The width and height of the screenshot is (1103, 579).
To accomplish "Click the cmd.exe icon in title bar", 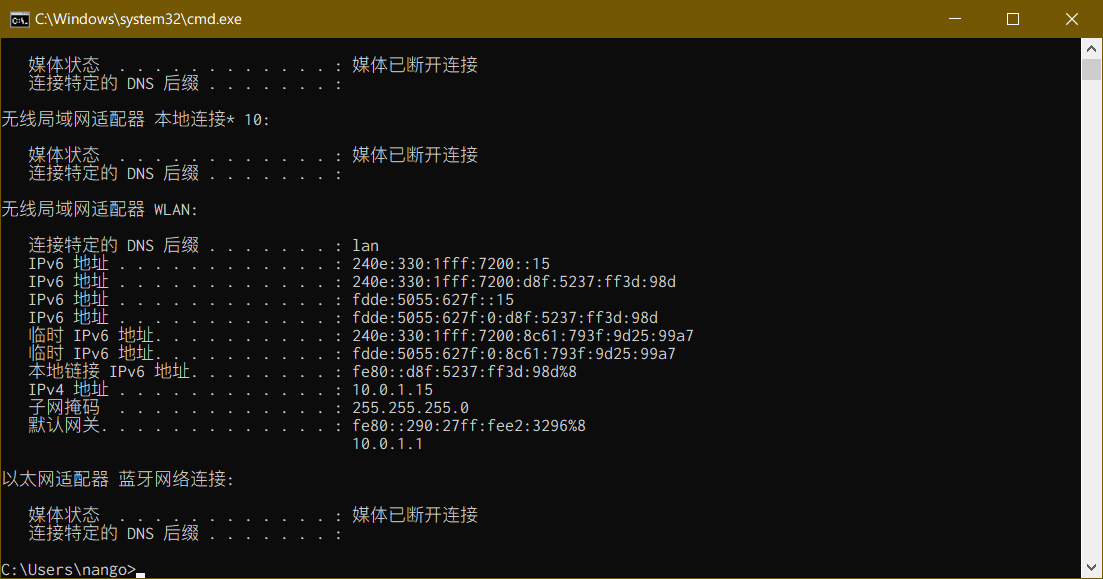I will 19,20.
